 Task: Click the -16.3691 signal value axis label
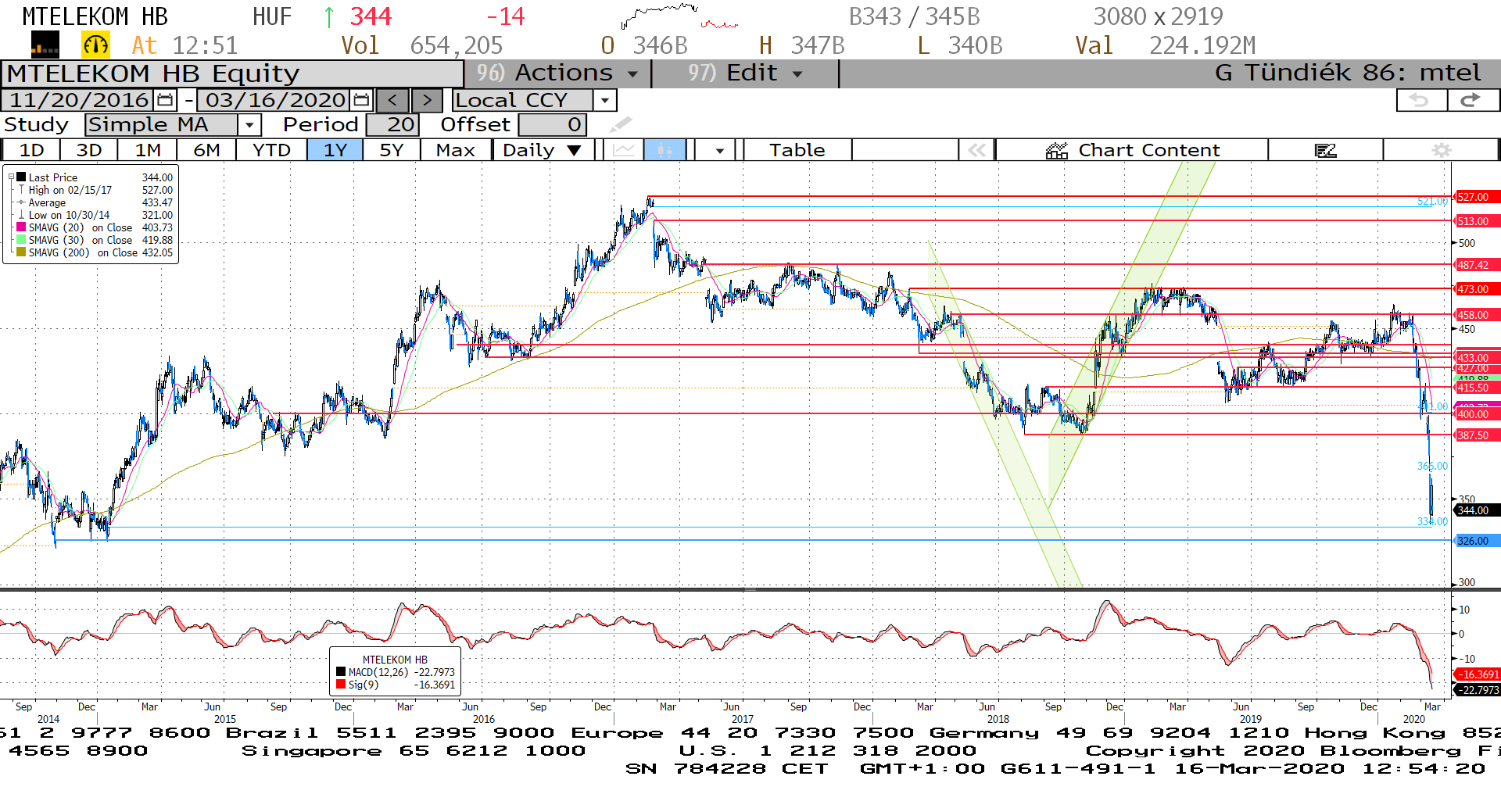(1476, 674)
